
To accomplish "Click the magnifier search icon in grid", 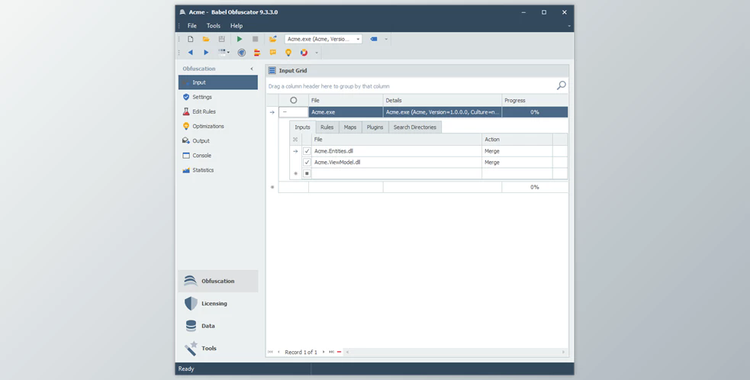I will pos(561,86).
